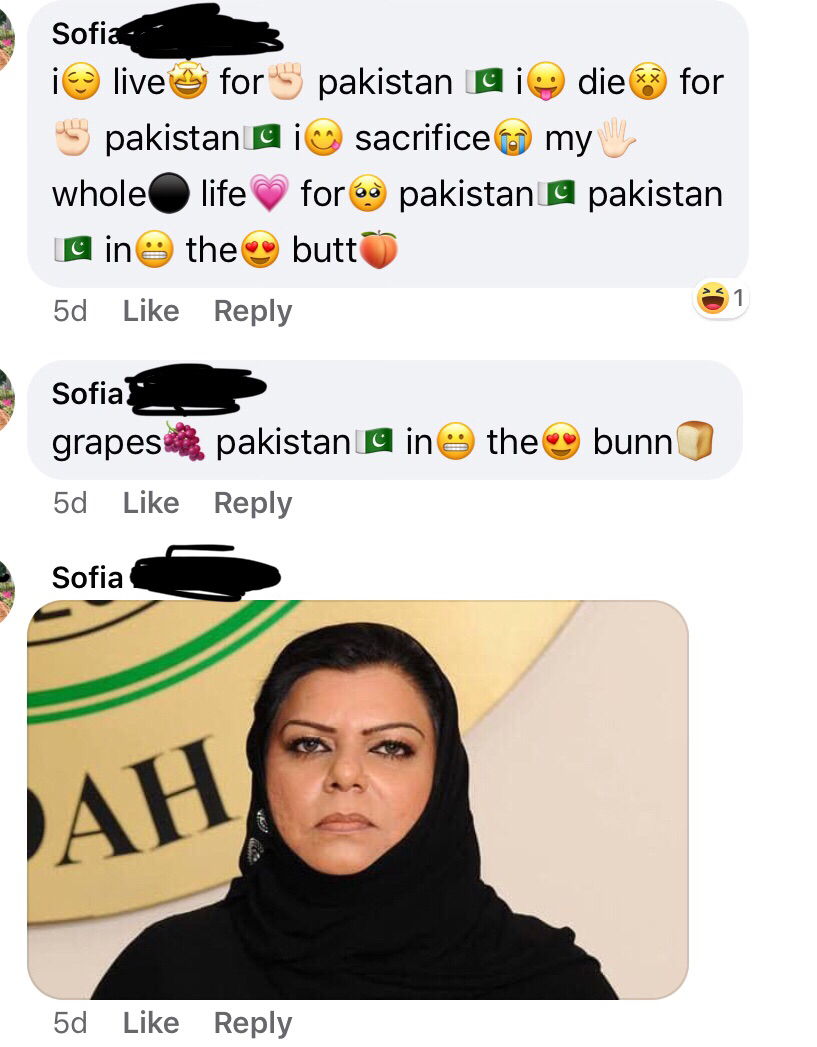The width and height of the screenshot is (817, 1047).
Task: Tap the second comment's profile avatar
Action: click(6, 398)
